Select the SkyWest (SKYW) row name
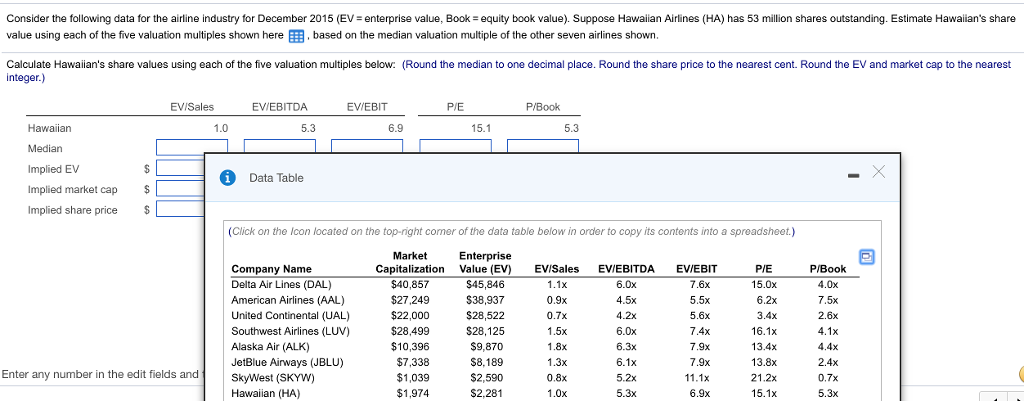Image resolution: width=1024 pixels, height=401 pixels. click(x=273, y=378)
